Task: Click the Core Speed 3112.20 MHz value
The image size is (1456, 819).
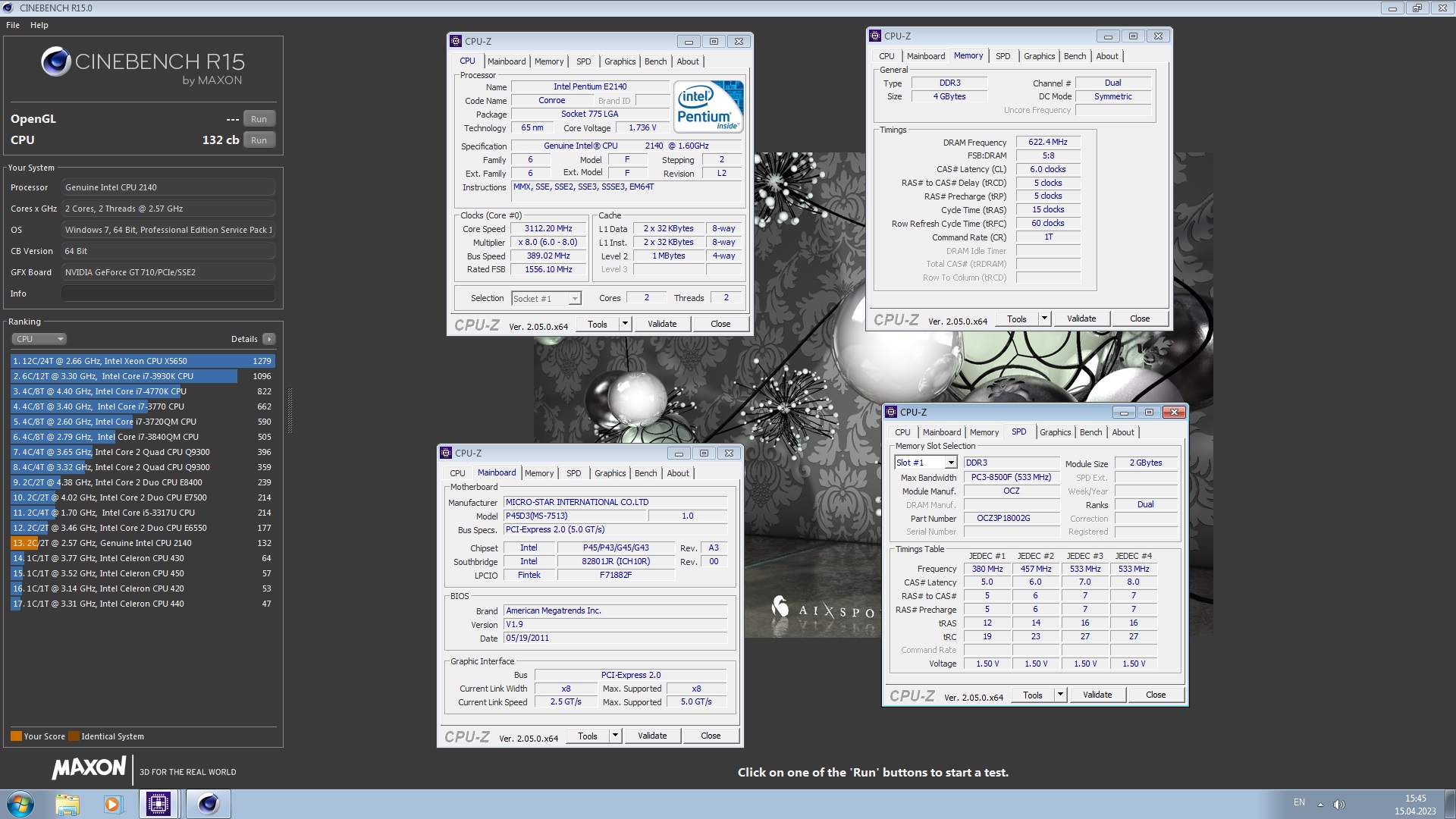Action: pyautogui.click(x=548, y=229)
